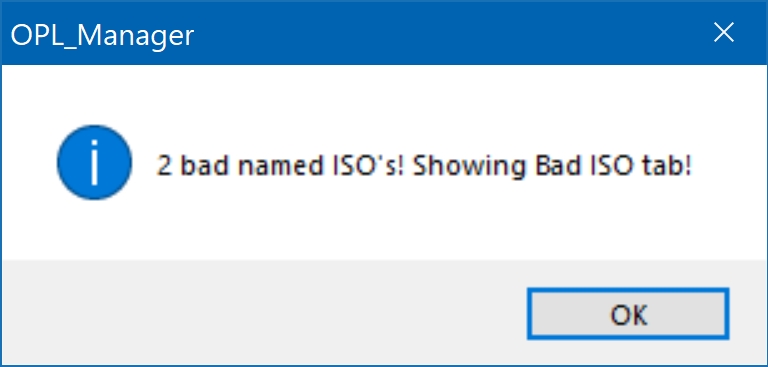The image size is (768, 367).
Task: Close the OPL_Manager dialog with X
Action: click(723, 33)
